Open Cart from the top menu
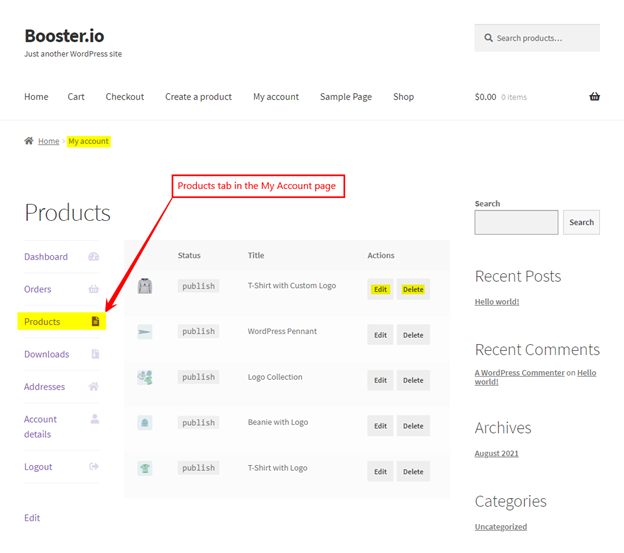The height and width of the screenshot is (553, 624). [76, 97]
